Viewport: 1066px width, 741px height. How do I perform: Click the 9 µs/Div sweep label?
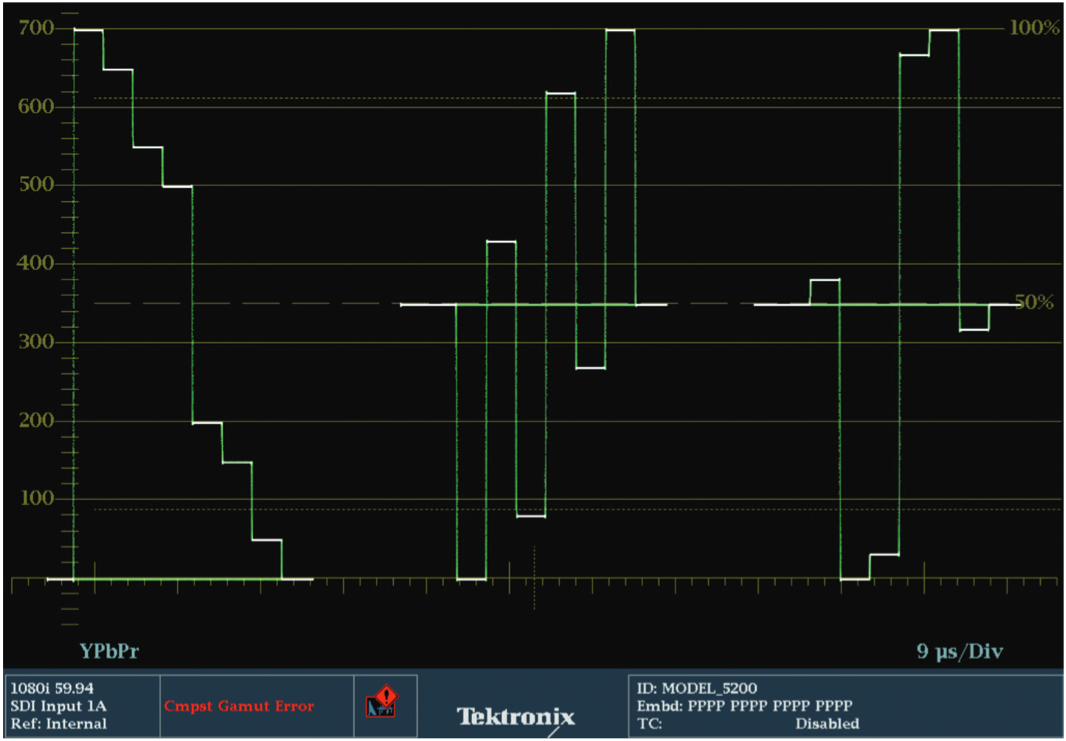pos(960,651)
